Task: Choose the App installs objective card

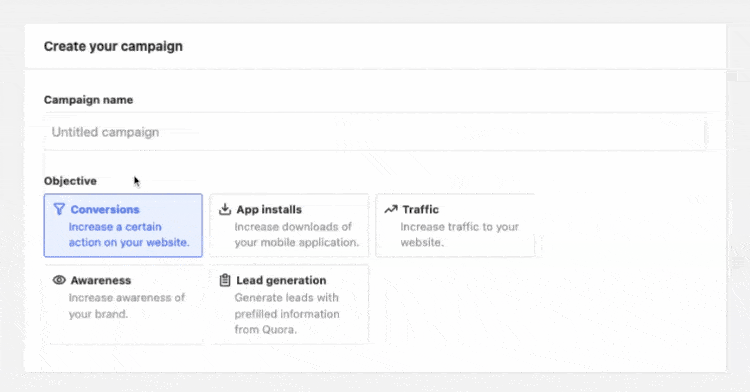Action: (x=289, y=226)
